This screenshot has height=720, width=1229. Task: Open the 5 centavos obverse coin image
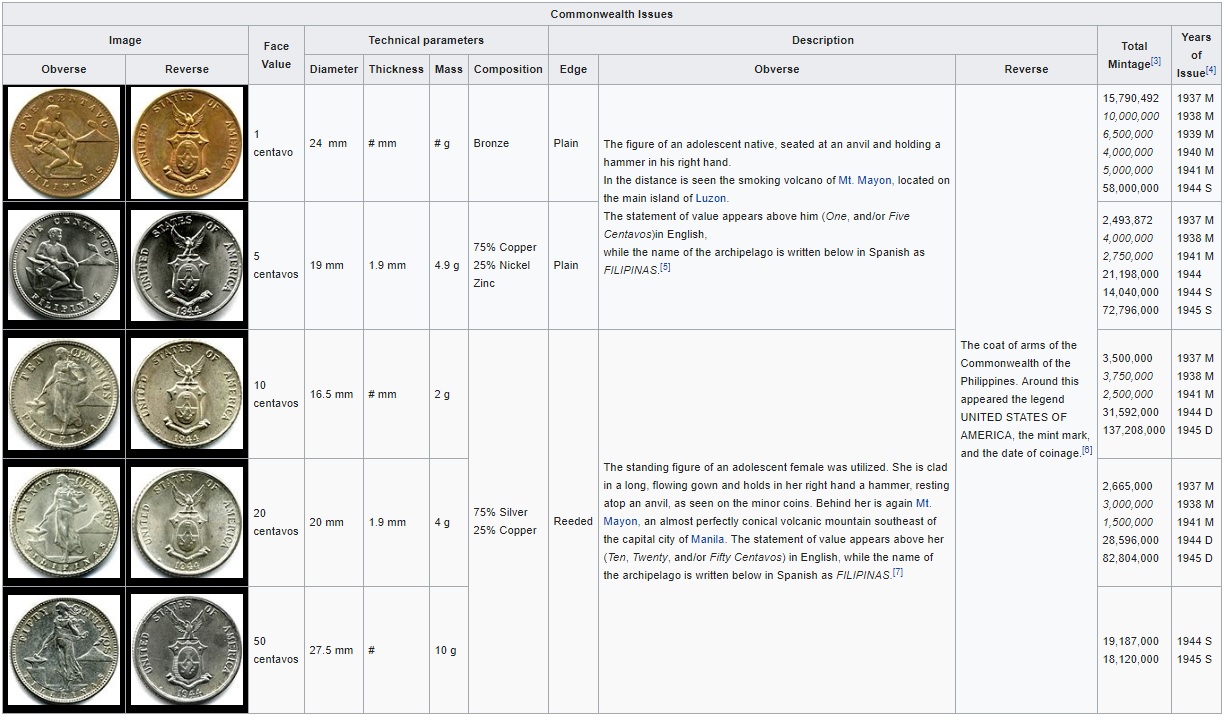click(64, 265)
